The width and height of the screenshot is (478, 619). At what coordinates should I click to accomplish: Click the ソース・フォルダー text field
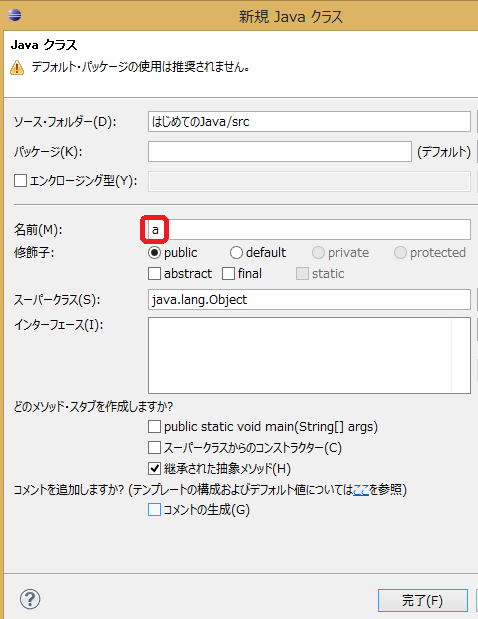tap(309, 122)
